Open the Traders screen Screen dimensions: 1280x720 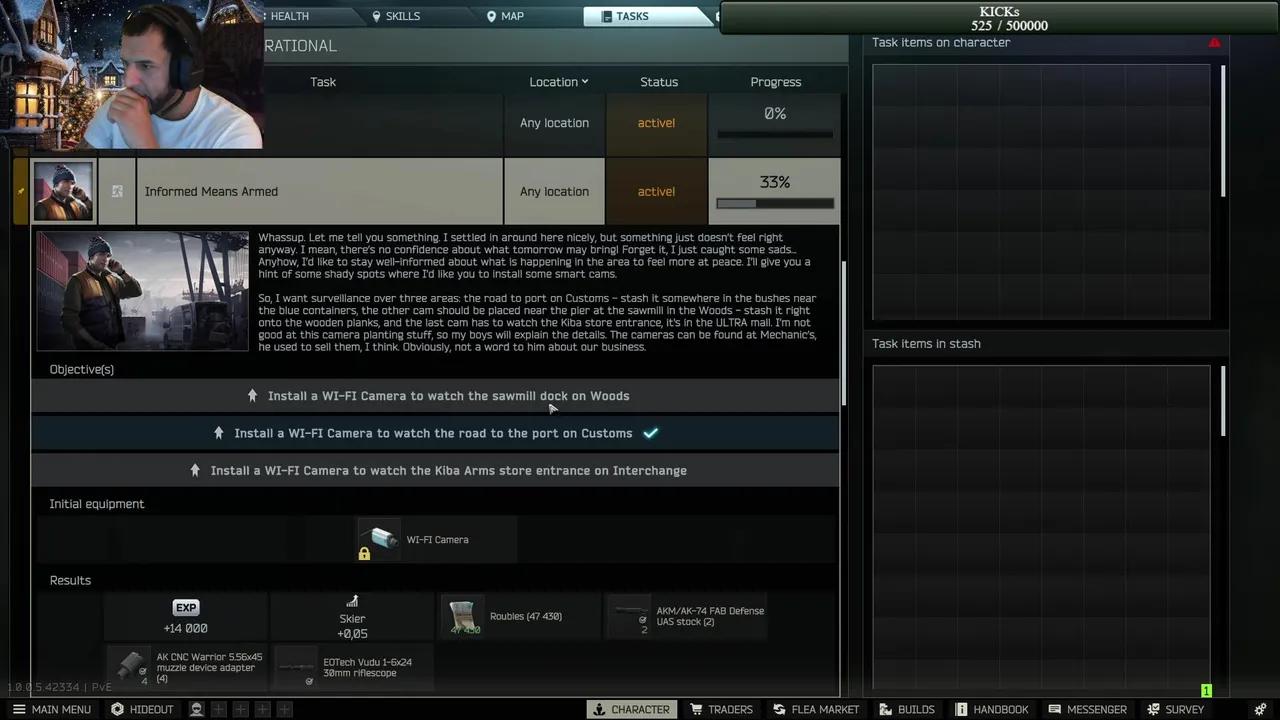point(721,709)
